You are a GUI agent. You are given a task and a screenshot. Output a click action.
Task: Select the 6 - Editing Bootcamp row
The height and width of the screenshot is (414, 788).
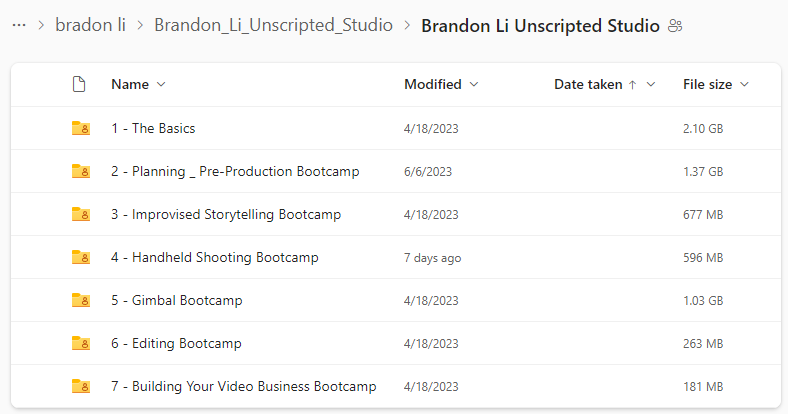click(396, 344)
